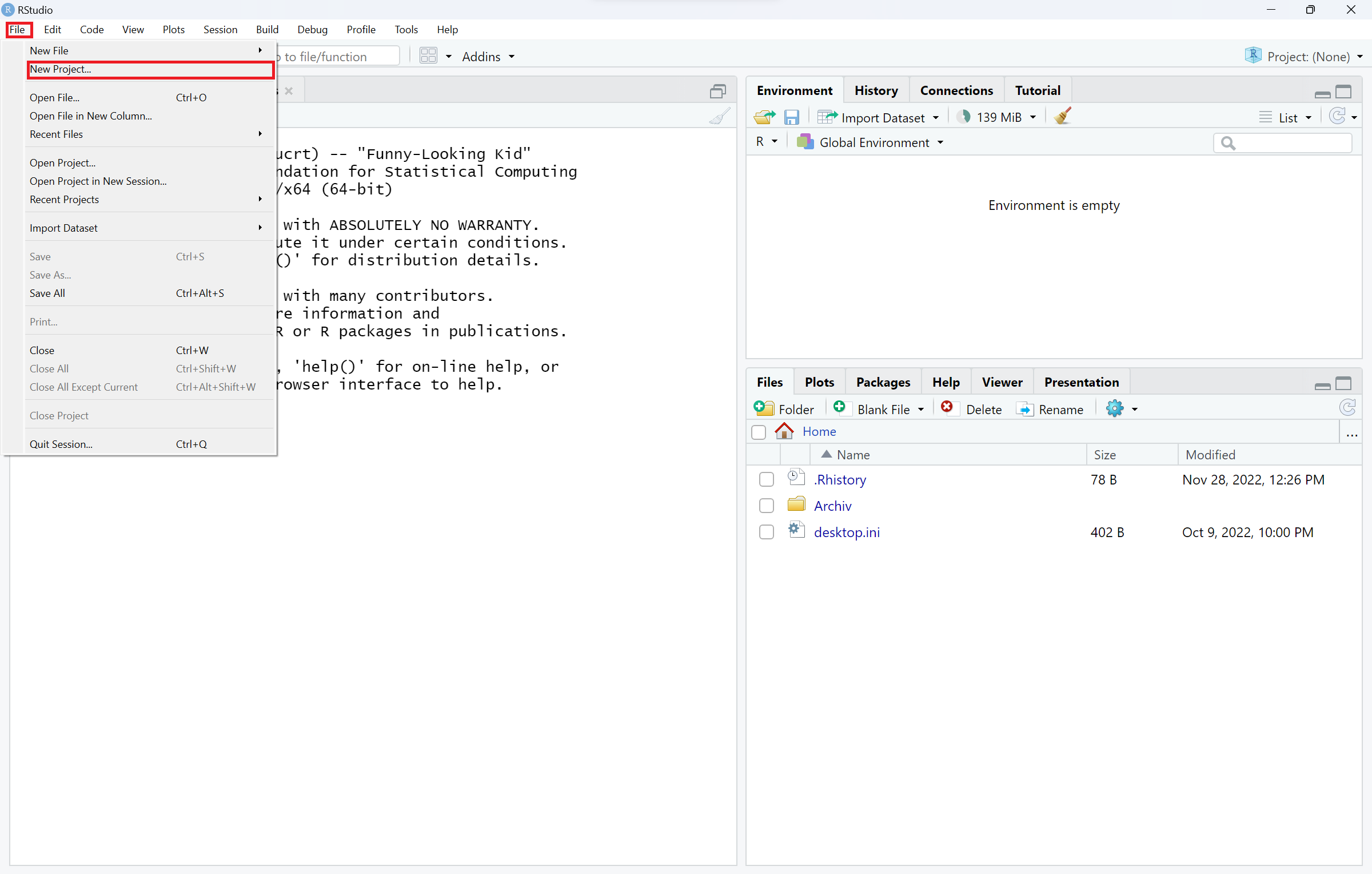Viewport: 1372px width, 874px height.
Task: Select the desktop.ini checkbox
Action: pos(767,532)
